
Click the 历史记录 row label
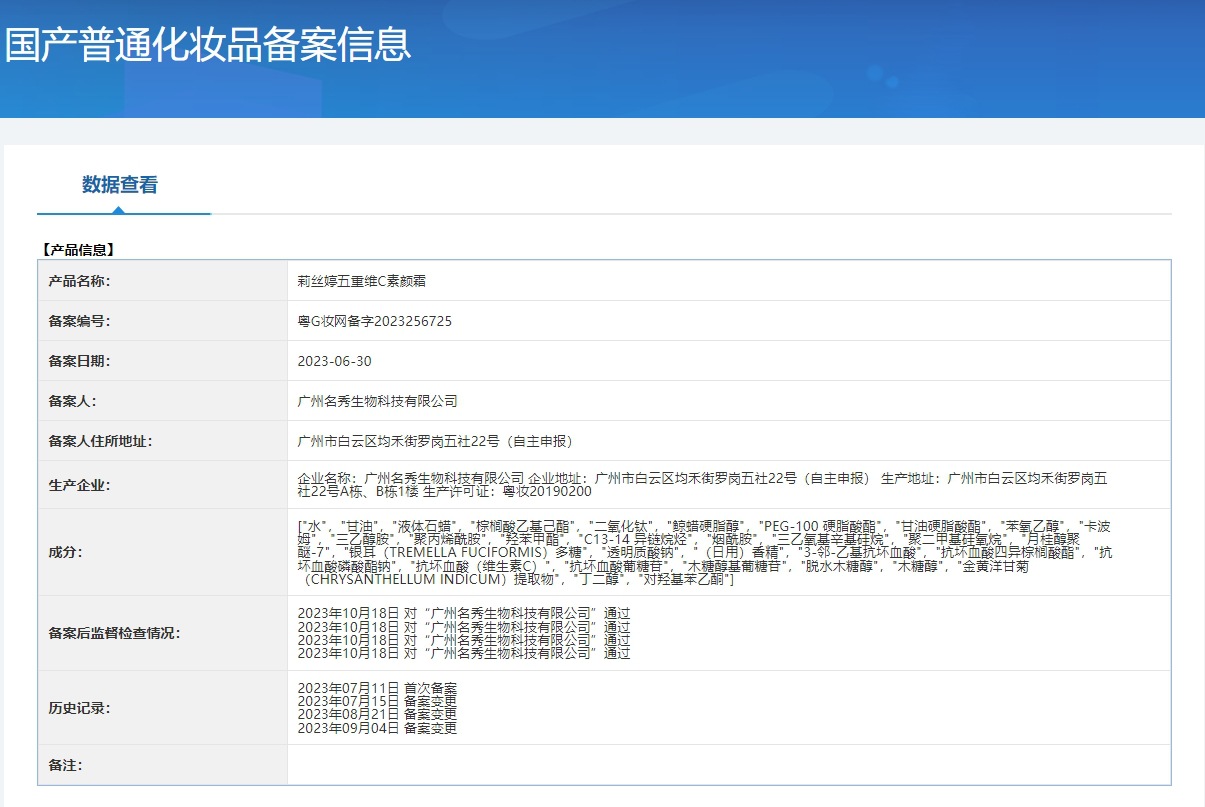click(79, 708)
